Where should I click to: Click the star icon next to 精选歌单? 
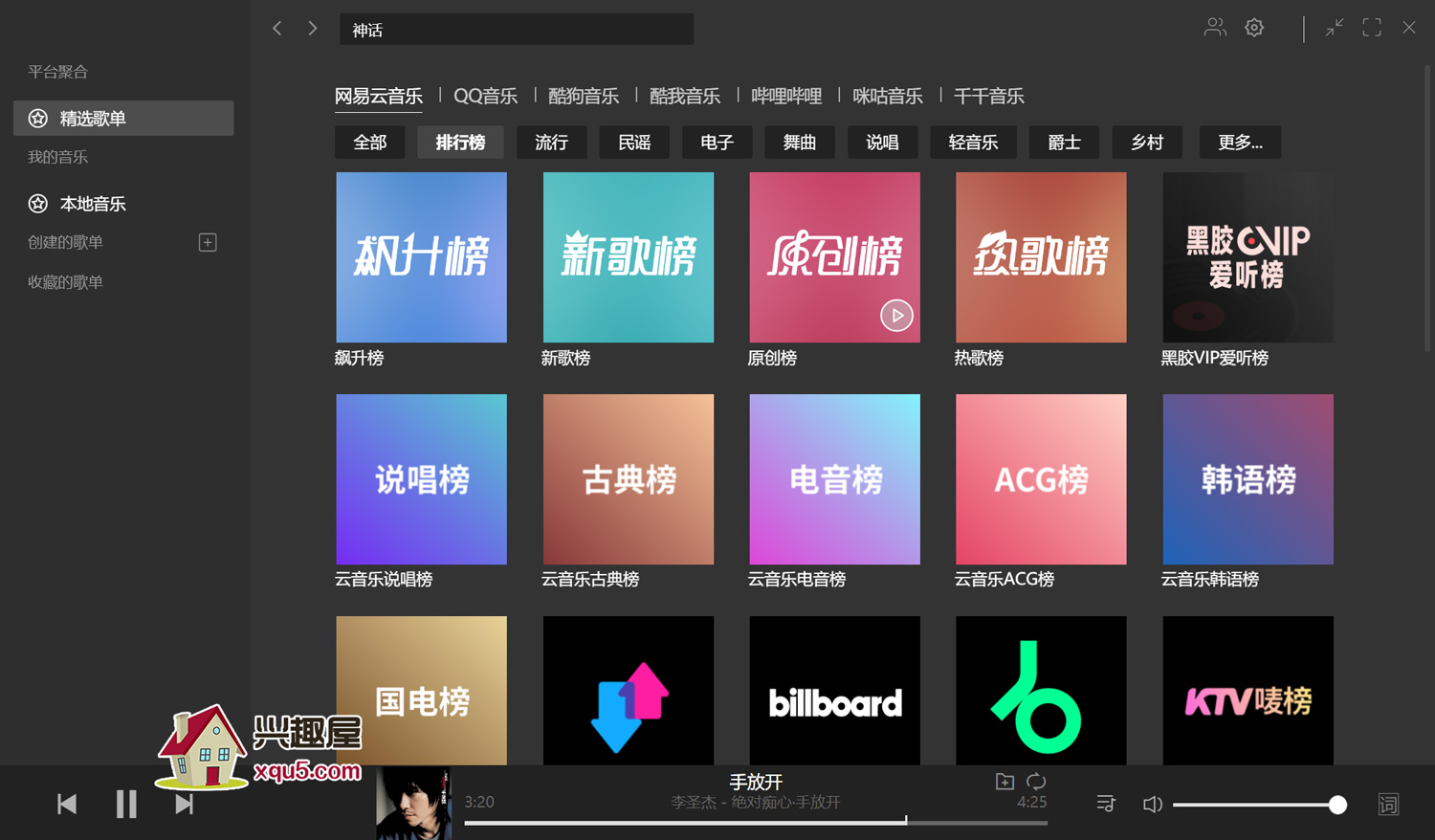38,119
